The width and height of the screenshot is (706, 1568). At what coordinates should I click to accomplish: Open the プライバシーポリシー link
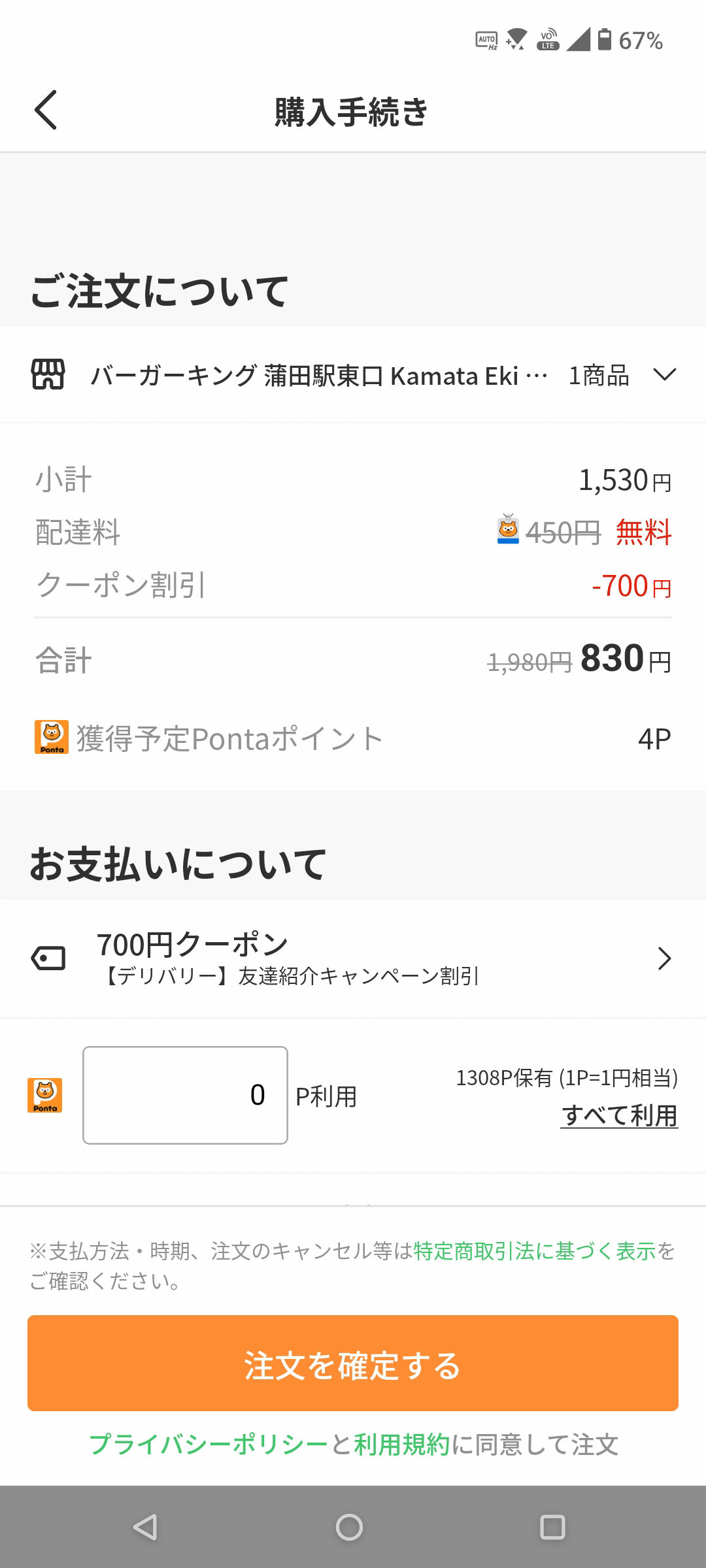click(x=209, y=1445)
